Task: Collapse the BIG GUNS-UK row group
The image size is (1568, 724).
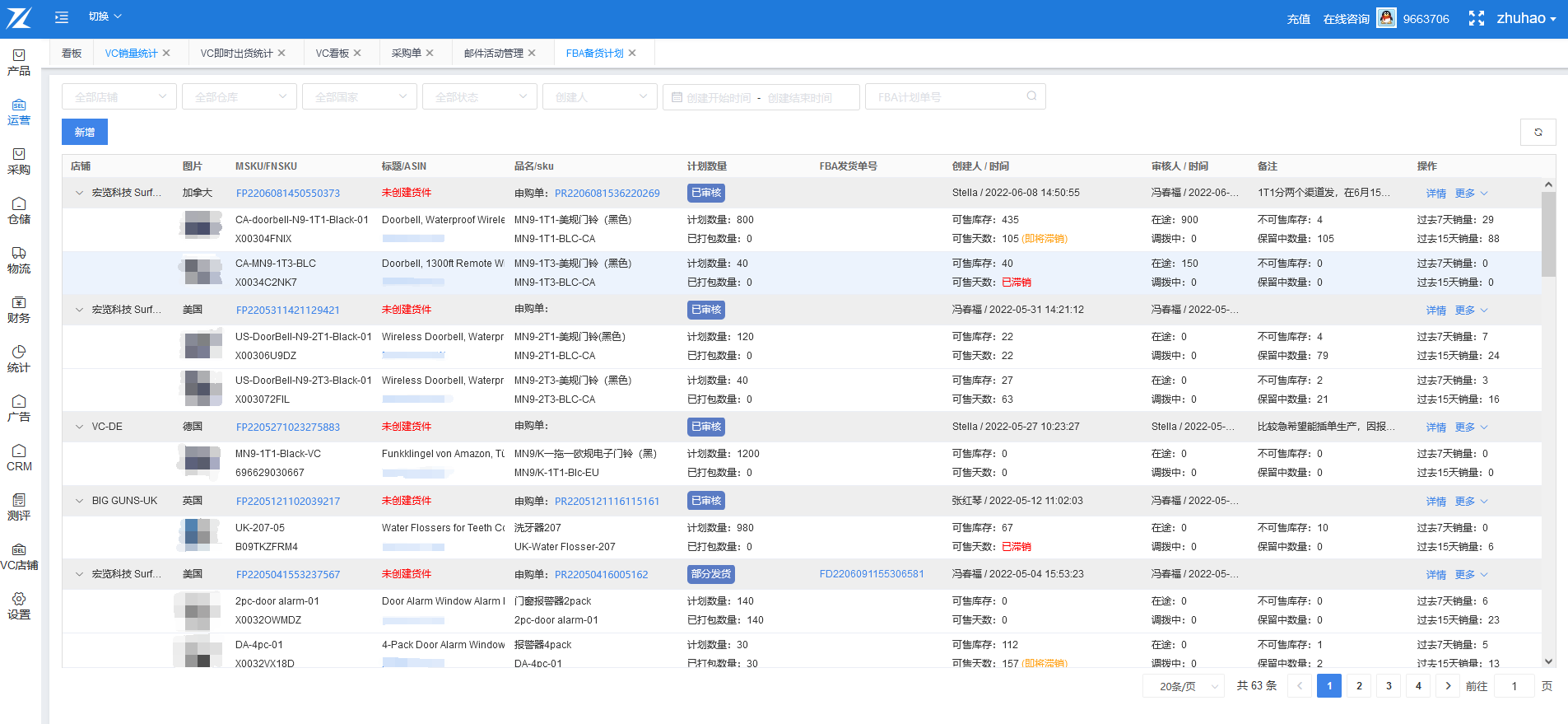Action: (80, 501)
